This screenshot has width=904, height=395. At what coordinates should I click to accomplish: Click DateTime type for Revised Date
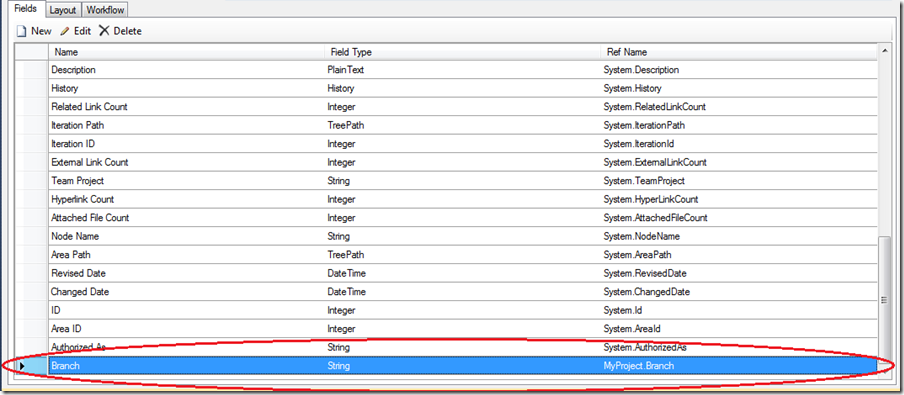coord(462,273)
